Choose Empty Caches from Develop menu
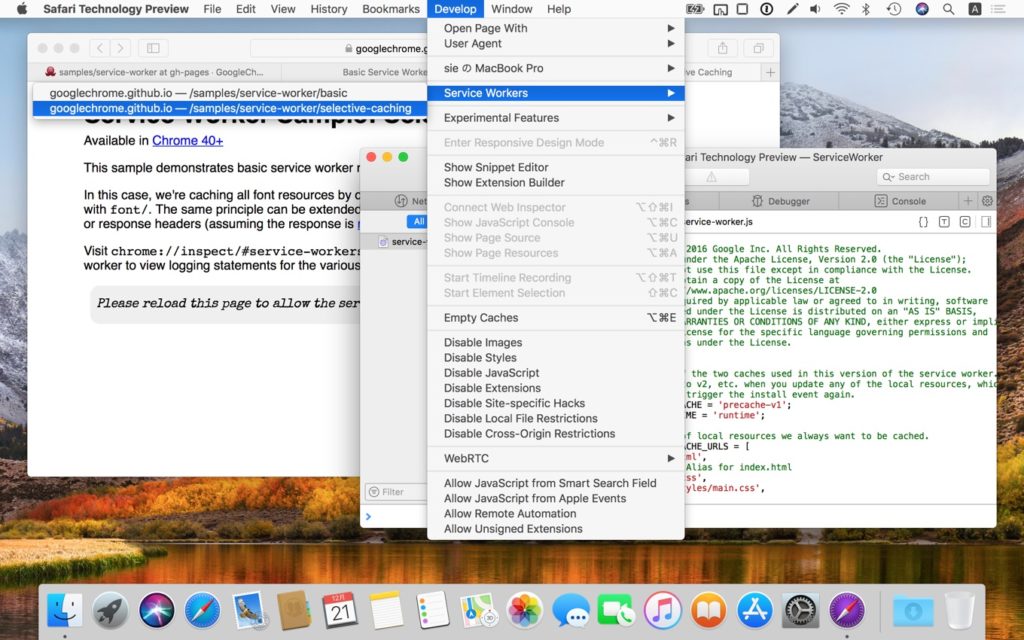This screenshot has width=1024, height=640. tap(481, 318)
